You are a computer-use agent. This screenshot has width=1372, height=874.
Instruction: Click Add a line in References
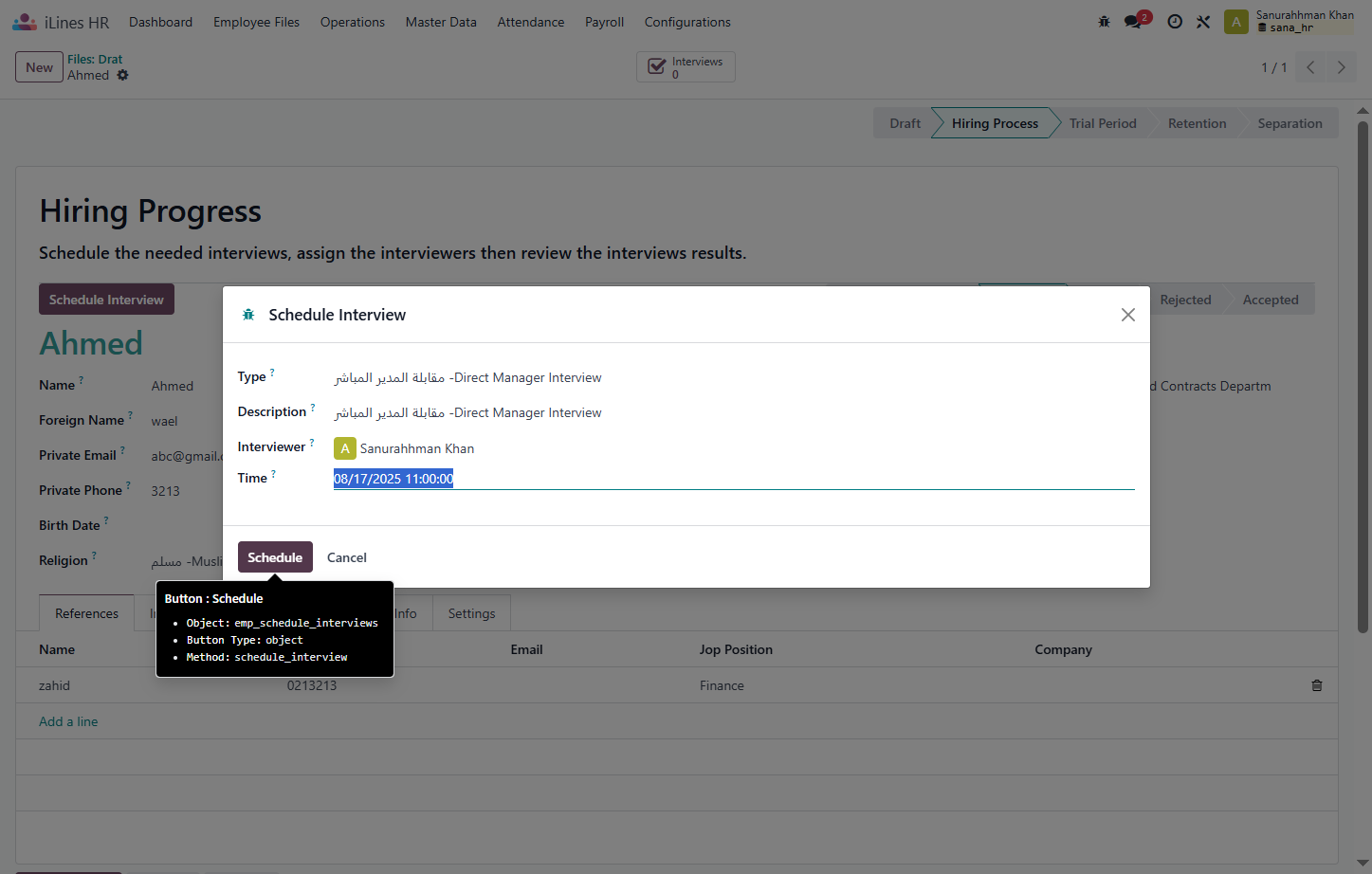tap(68, 721)
